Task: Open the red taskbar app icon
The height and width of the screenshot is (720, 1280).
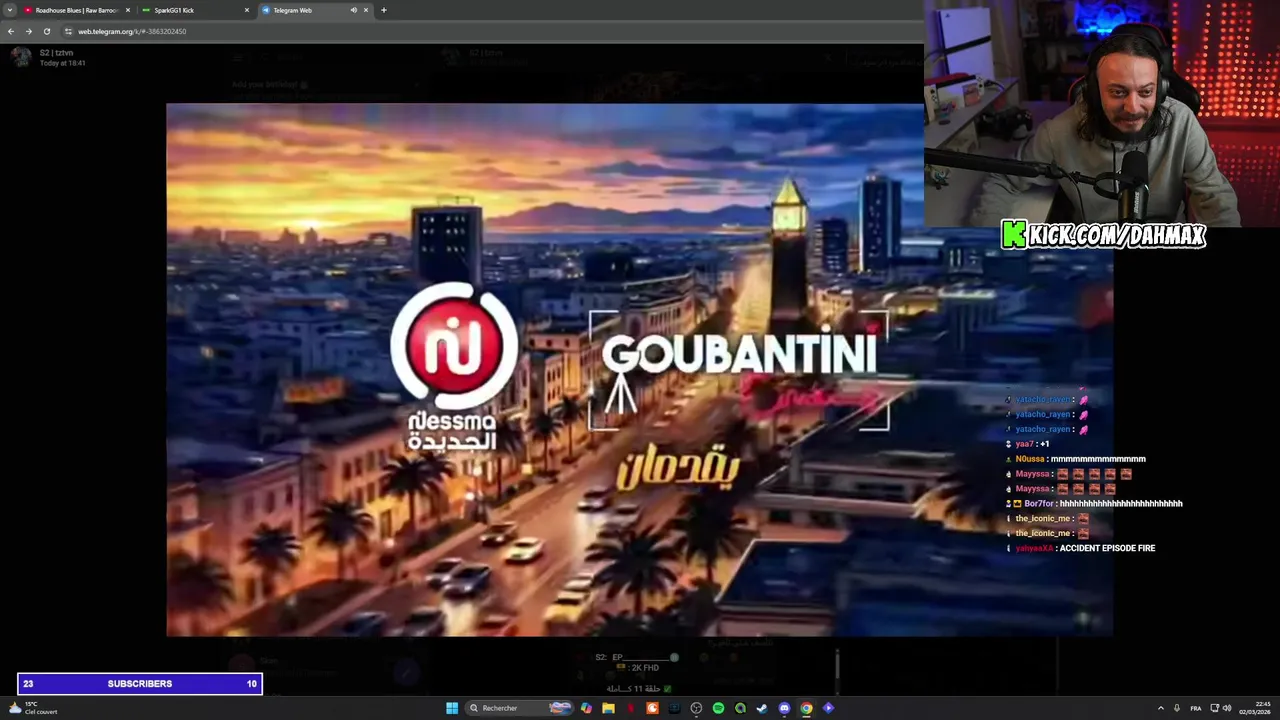Action: coord(630,708)
